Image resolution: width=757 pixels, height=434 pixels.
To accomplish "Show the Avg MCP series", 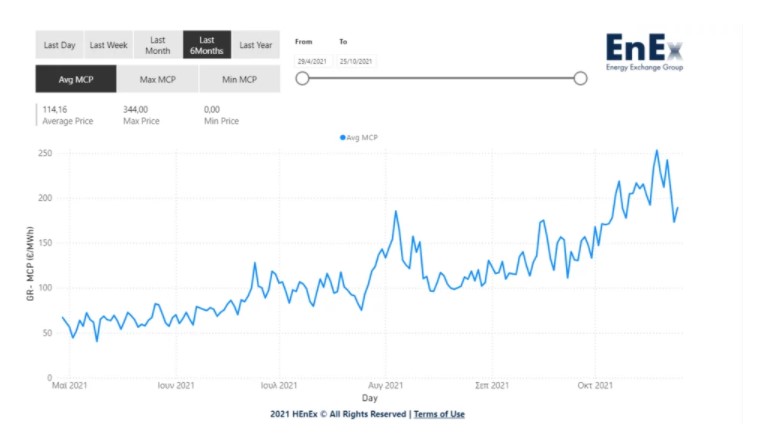I will click(x=76, y=79).
